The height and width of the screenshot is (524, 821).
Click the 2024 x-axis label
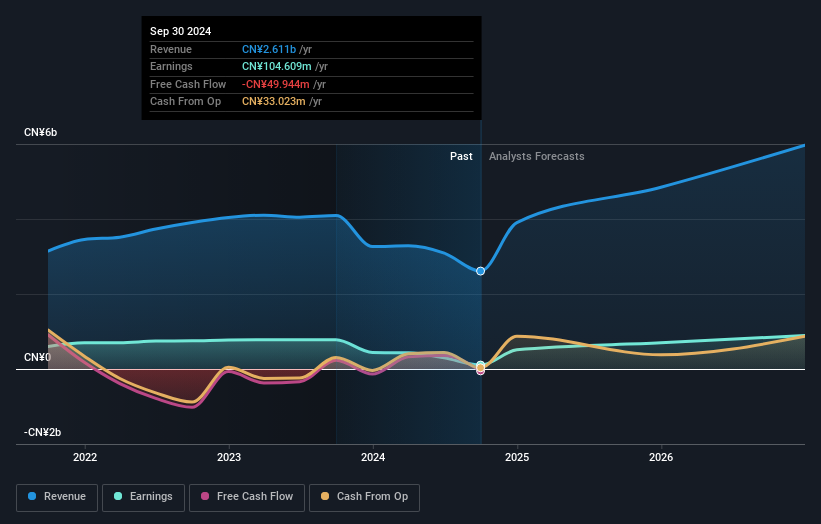pos(373,457)
